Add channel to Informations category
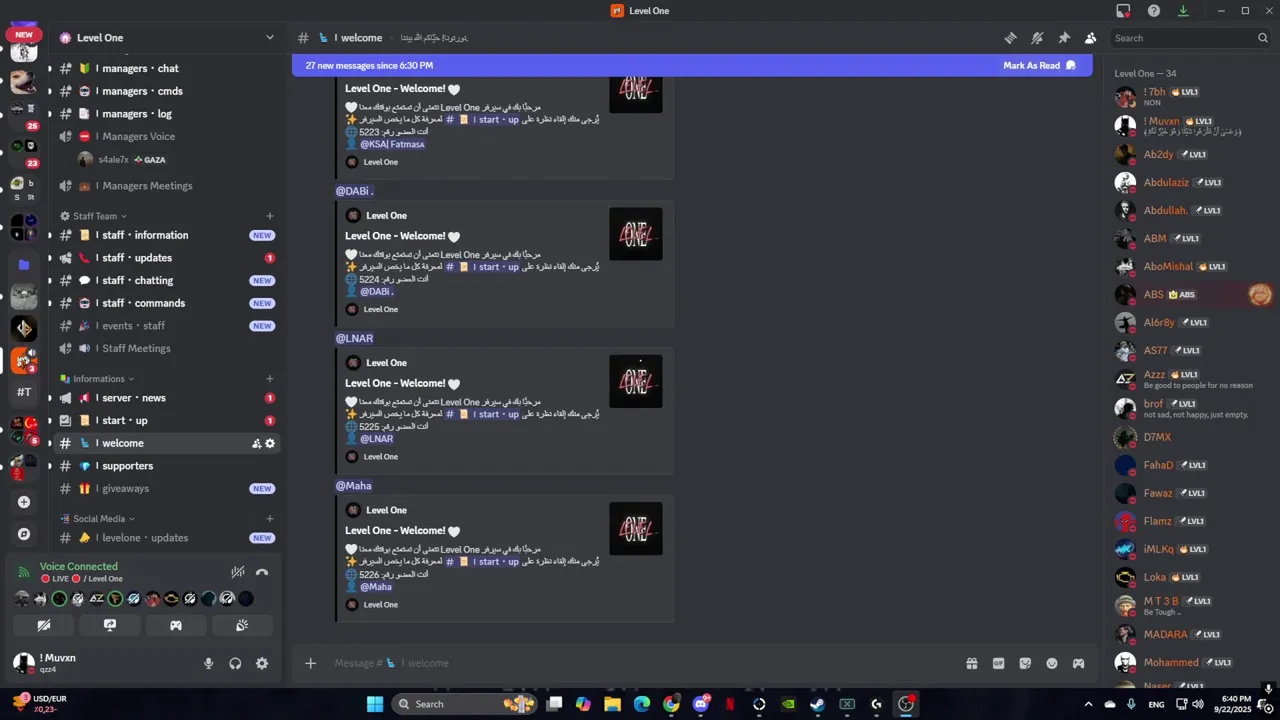Image resolution: width=1280 pixels, height=720 pixels. click(270, 379)
